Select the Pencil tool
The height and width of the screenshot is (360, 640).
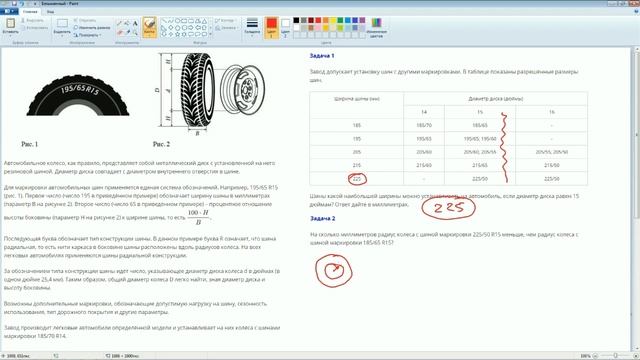(x=119, y=23)
